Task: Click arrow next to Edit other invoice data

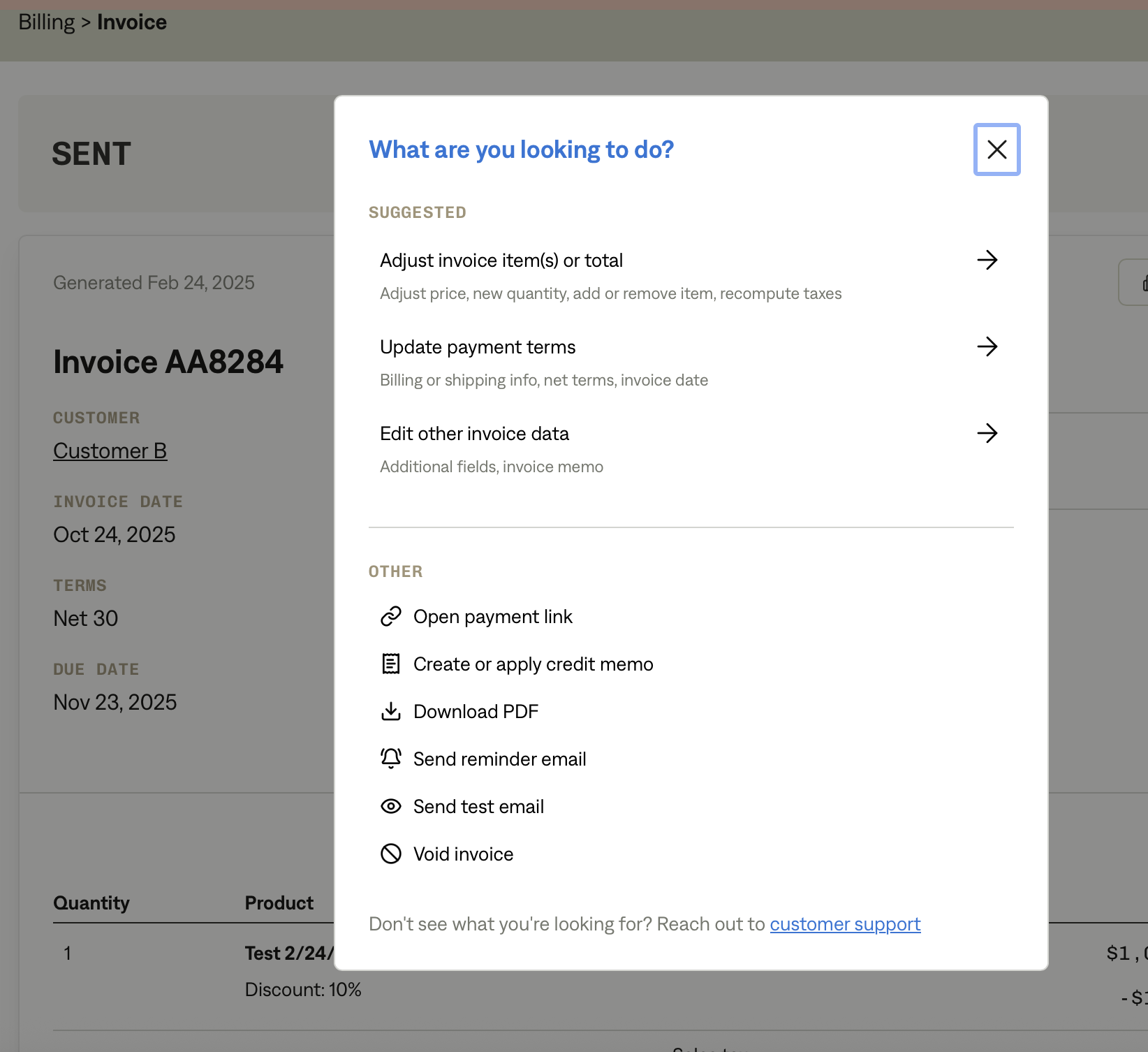Action: [987, 433]
